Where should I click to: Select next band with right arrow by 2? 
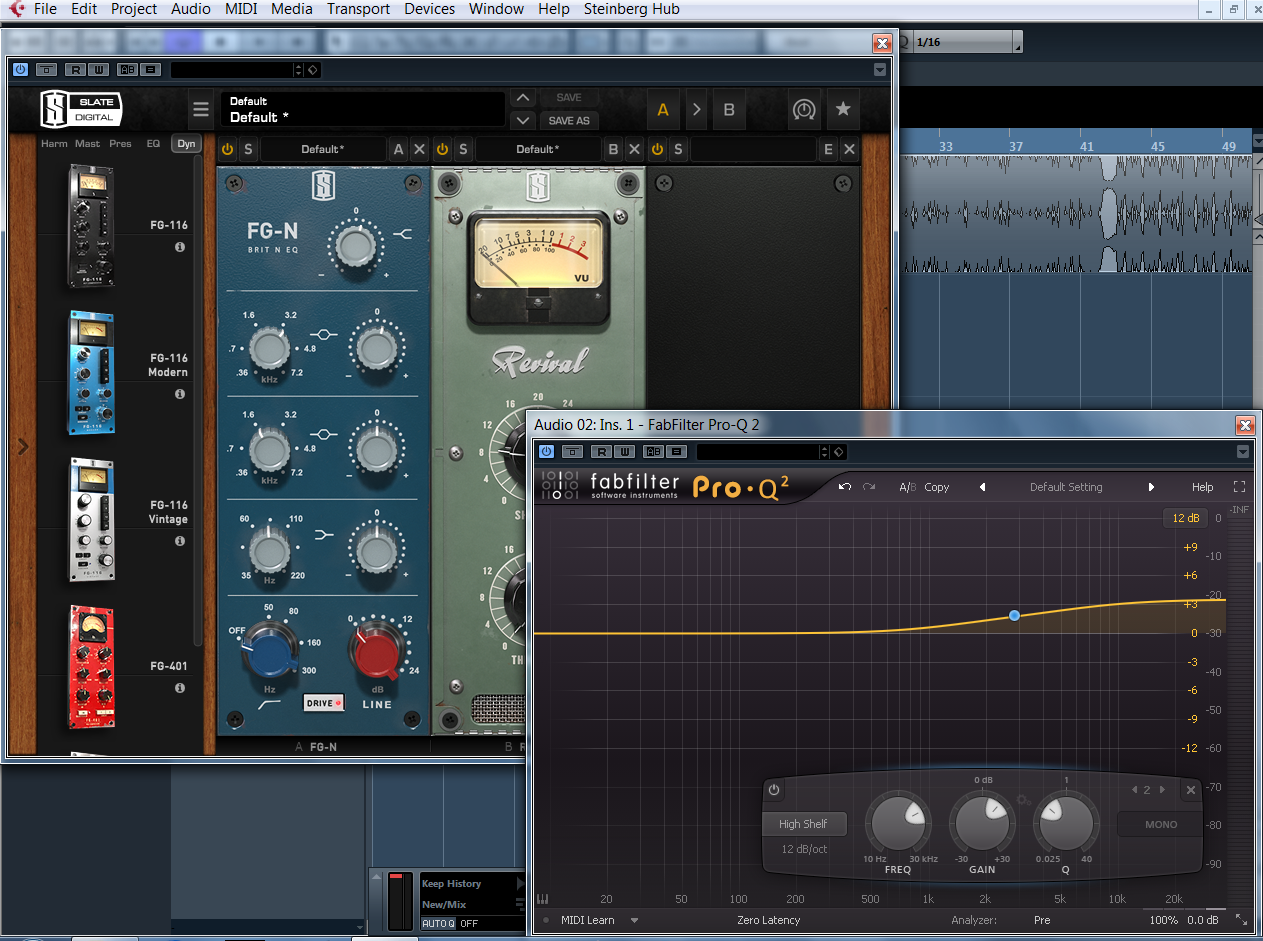[1162, 790]
